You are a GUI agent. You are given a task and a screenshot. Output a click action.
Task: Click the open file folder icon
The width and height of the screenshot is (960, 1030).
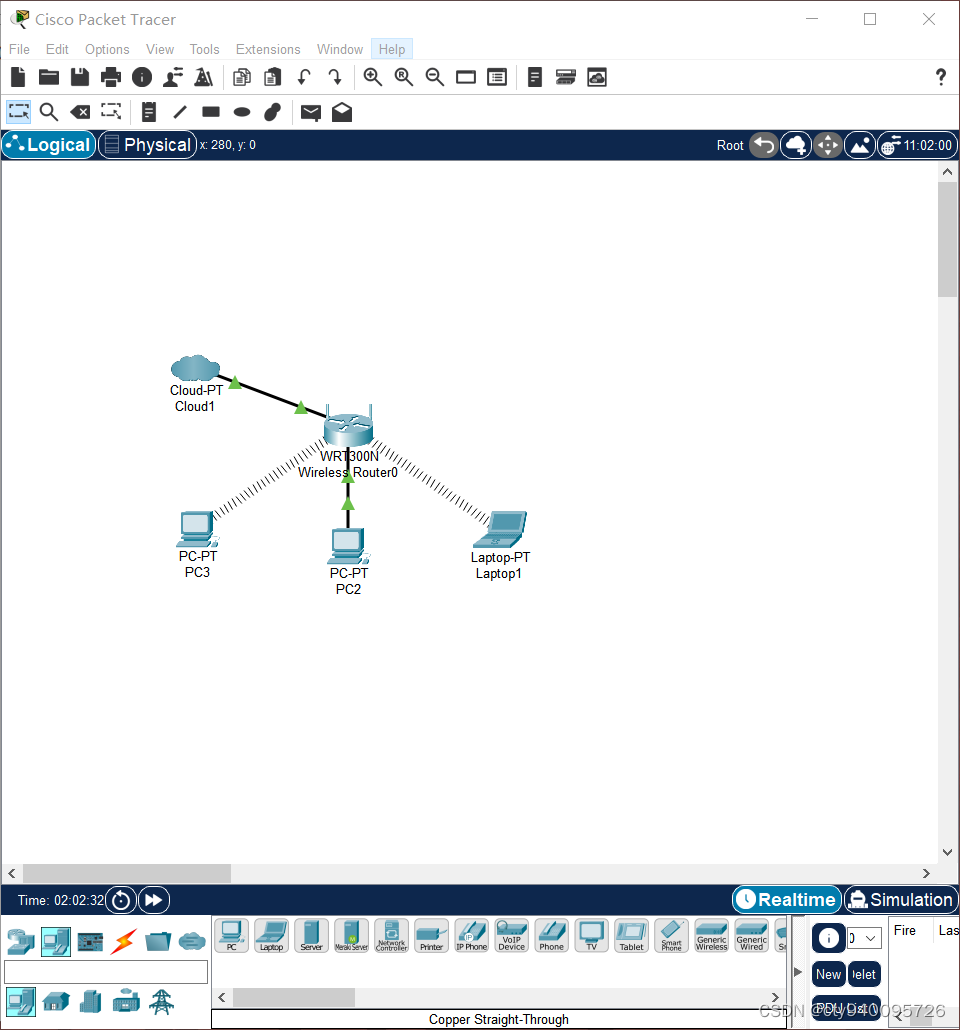point(49,78)
